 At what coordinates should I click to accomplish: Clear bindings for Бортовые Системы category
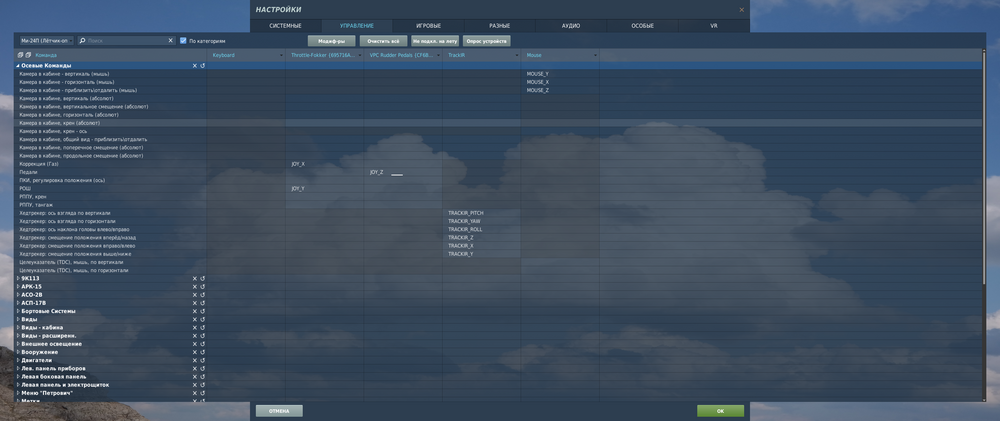tap(195, 311)
